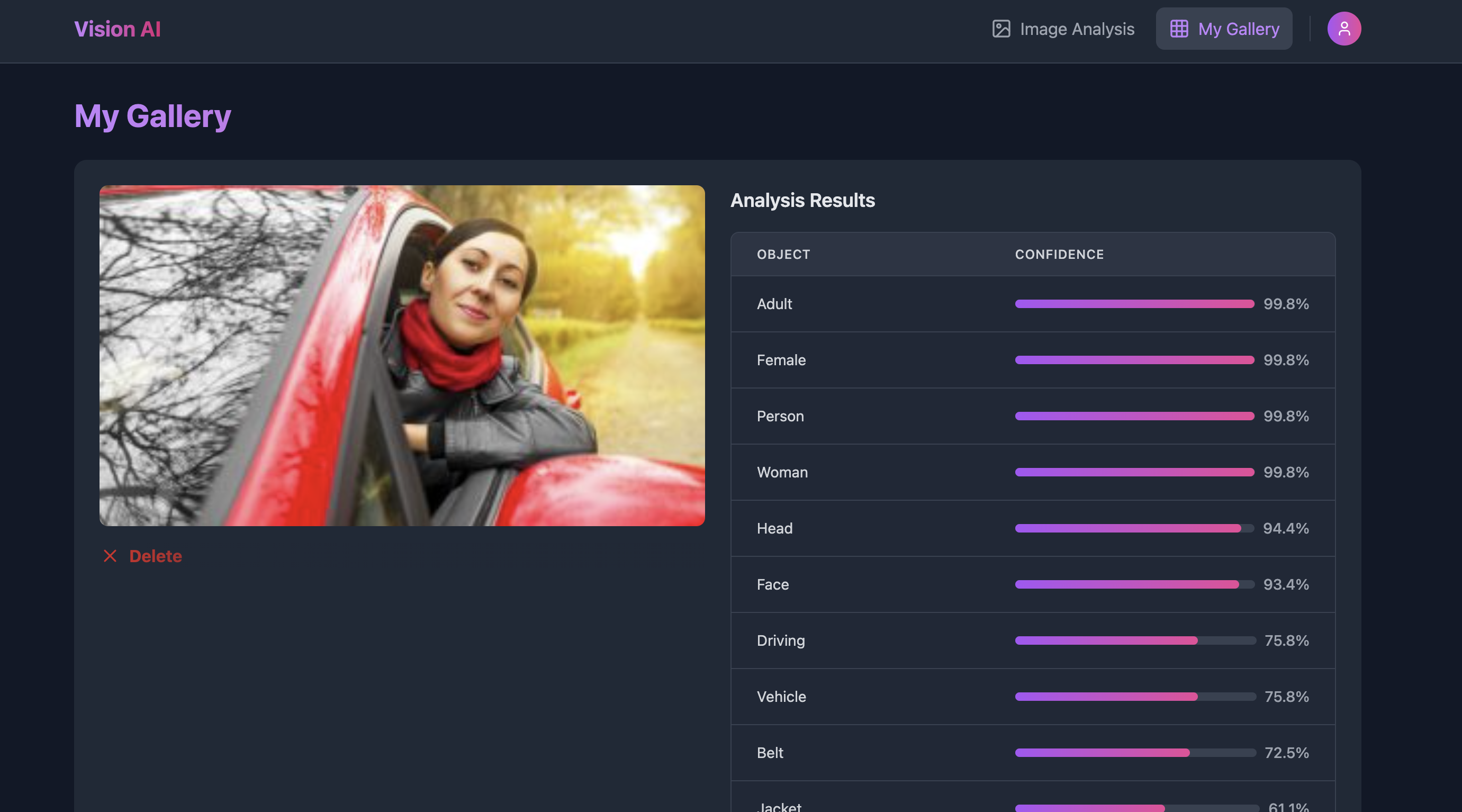The width and height of the screenshot is (1462, 812).
Task: Select the Woman row label
Action: [782, 473]
